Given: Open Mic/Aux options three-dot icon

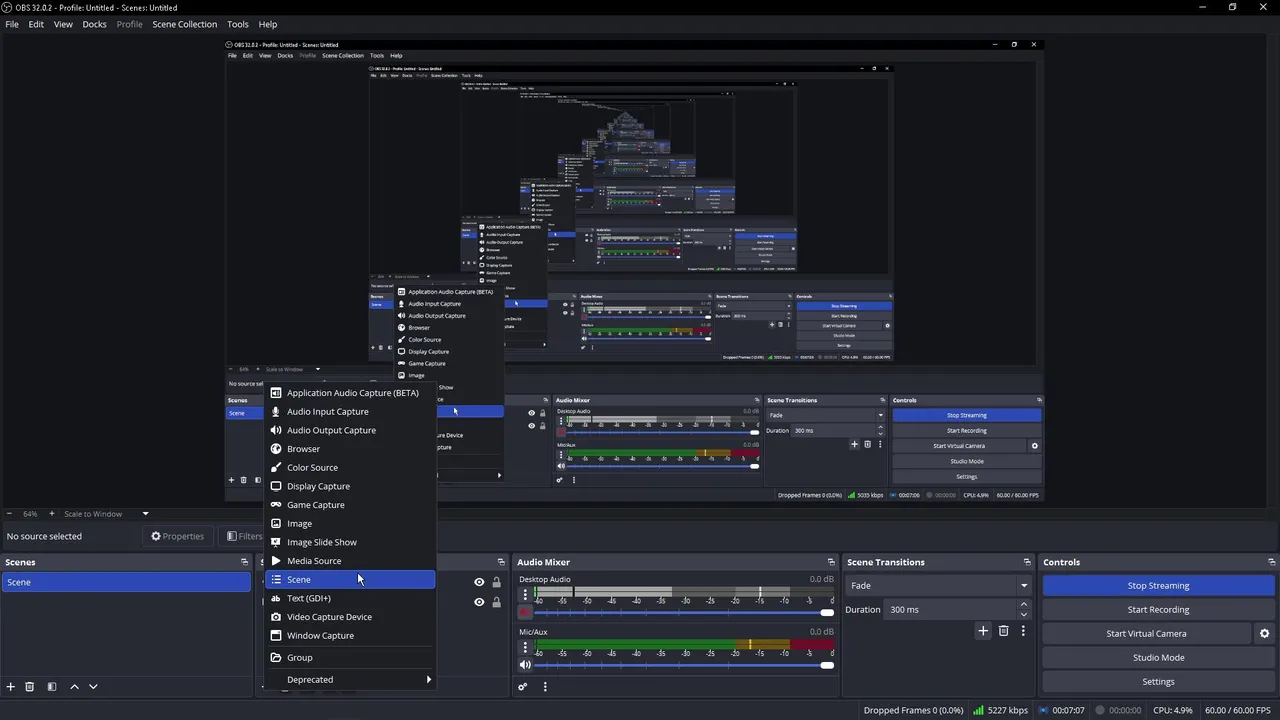Looking at the screenshot, I should [525, 648].
